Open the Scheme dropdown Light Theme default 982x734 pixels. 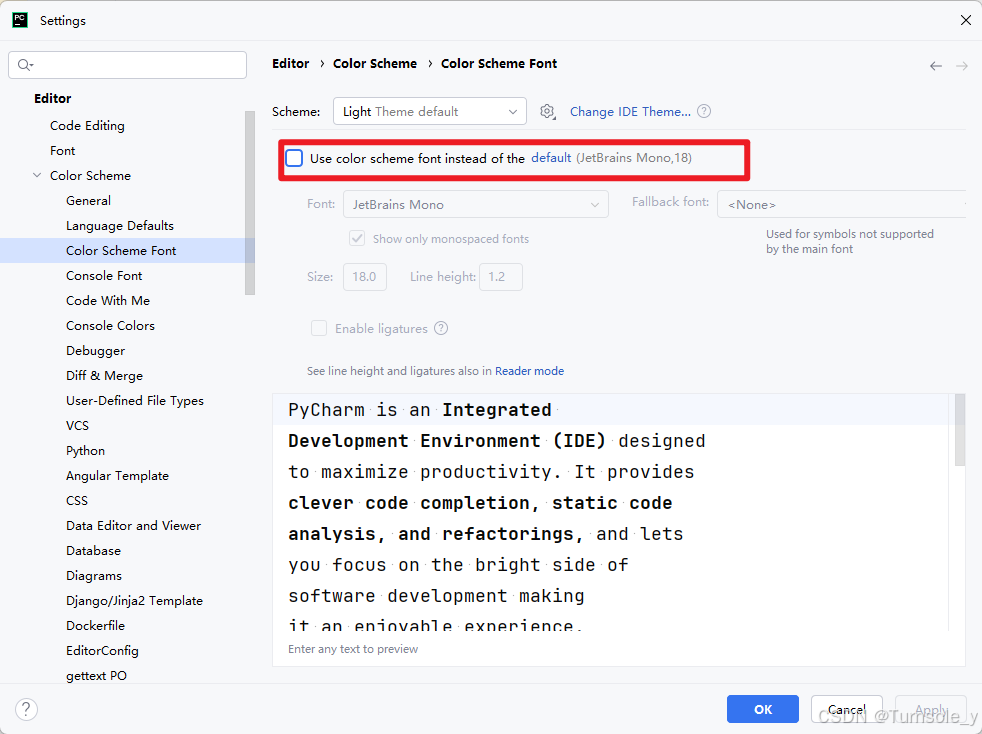pyautogui.click(x=430, y=111)
